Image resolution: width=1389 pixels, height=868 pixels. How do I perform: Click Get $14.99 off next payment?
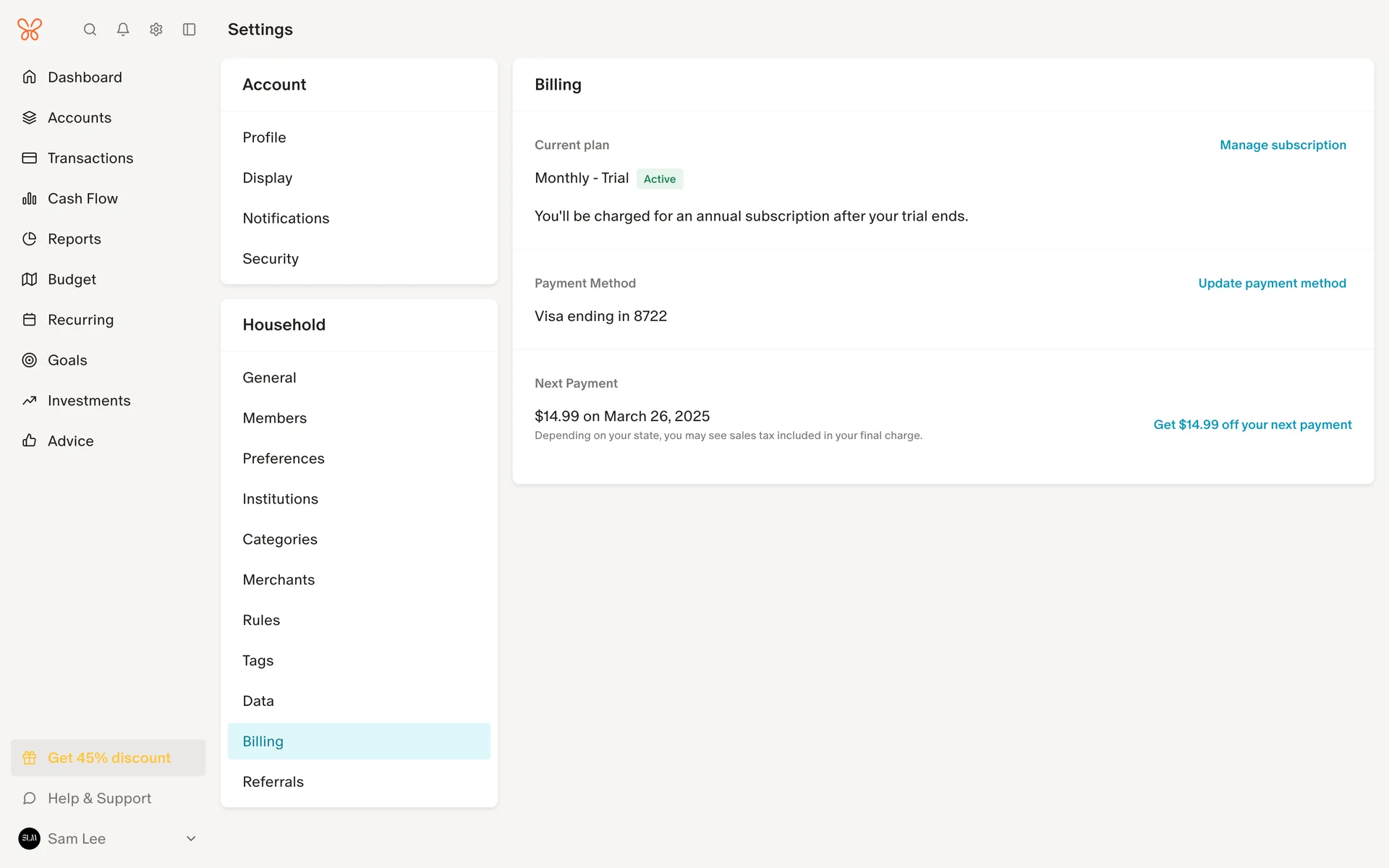[1252, 425]
